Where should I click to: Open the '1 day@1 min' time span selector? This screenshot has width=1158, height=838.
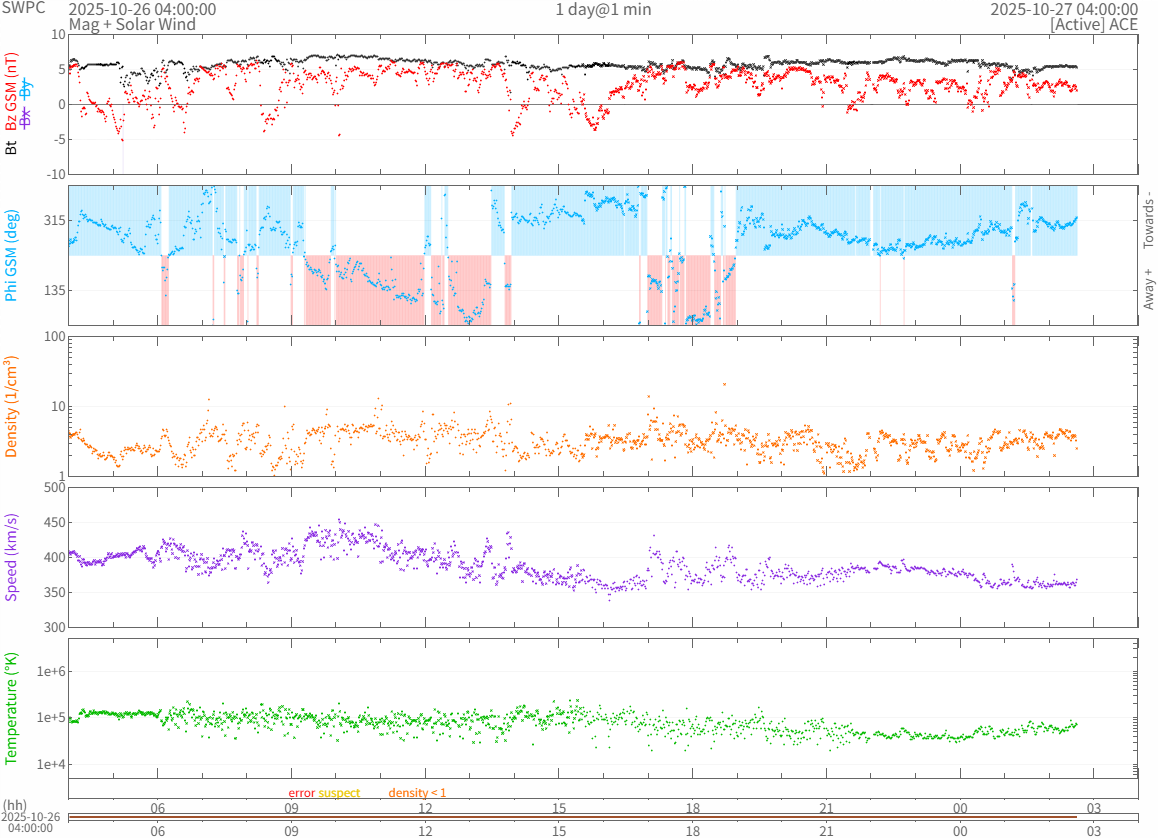[x=603, y=9]
